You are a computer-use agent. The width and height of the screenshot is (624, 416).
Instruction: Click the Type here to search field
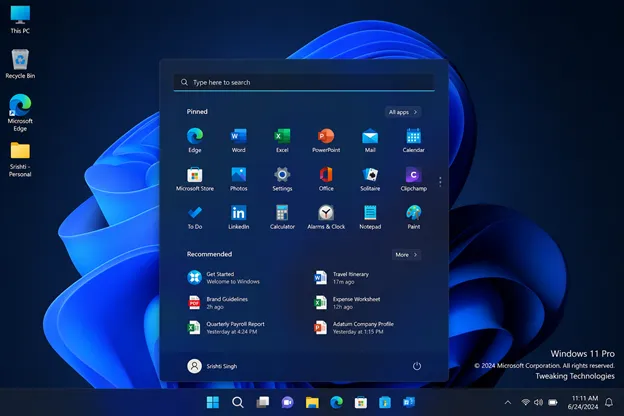pyautogui.click(x=304, y=82)
